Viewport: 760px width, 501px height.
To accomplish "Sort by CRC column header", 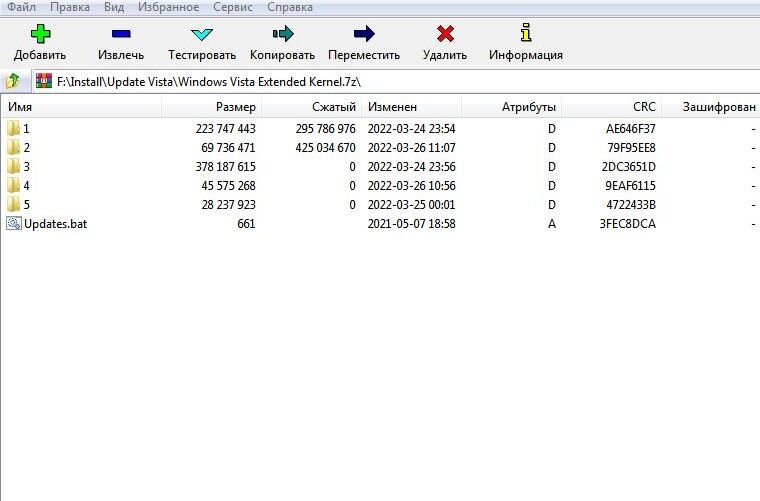I will 611,107.
